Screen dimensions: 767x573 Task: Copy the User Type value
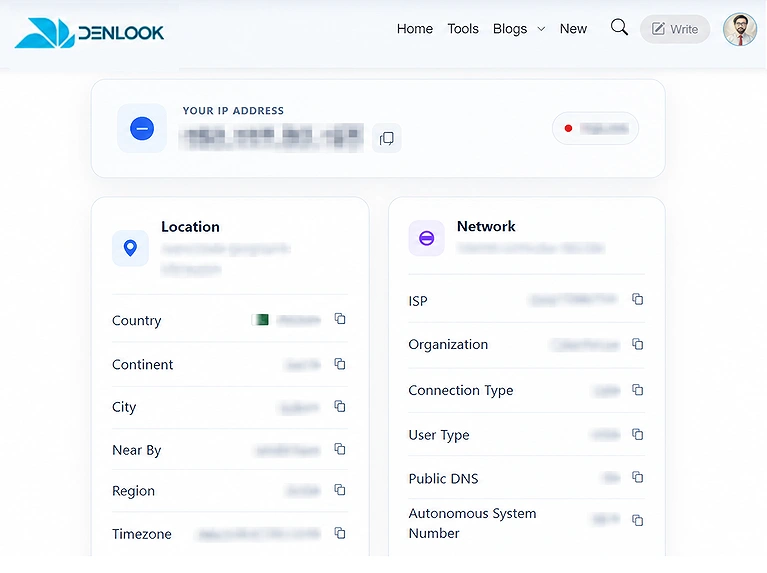point(637,434)
